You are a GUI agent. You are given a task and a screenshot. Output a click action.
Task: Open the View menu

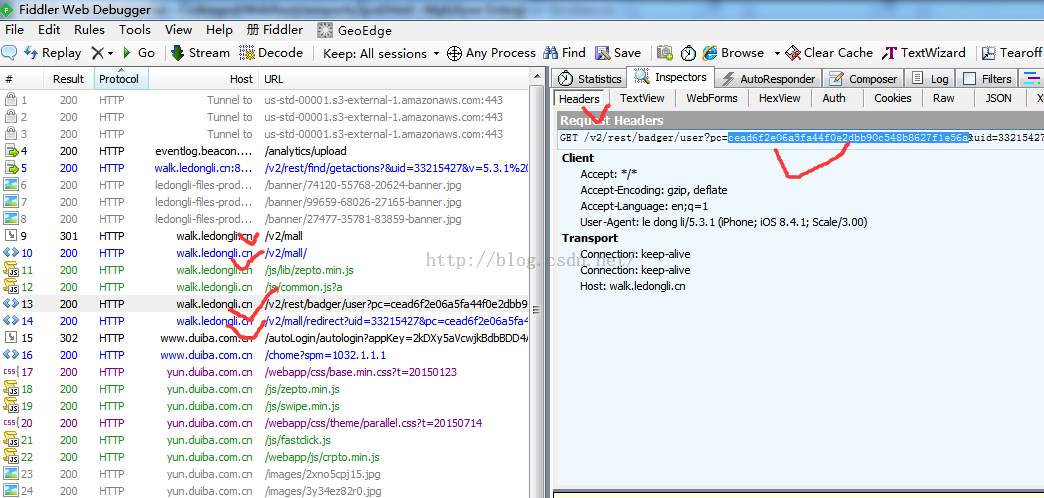coord(178,30)
